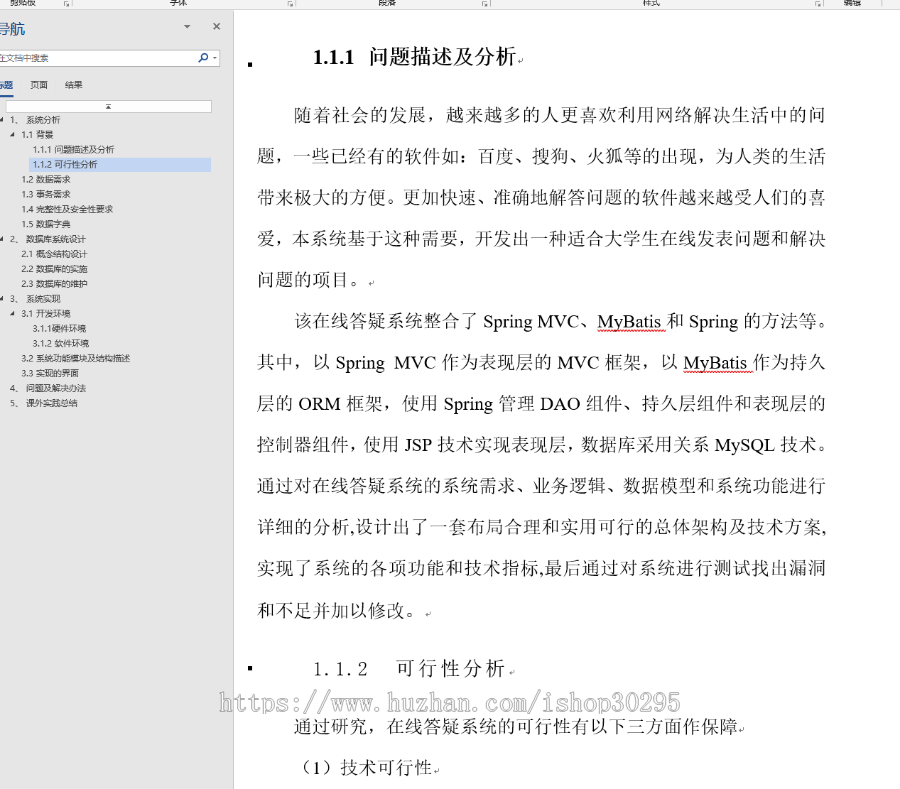Click the search magnifier in the navigation pane
Image resolution: width=900 pixels, height=789 pixels.
202,57
